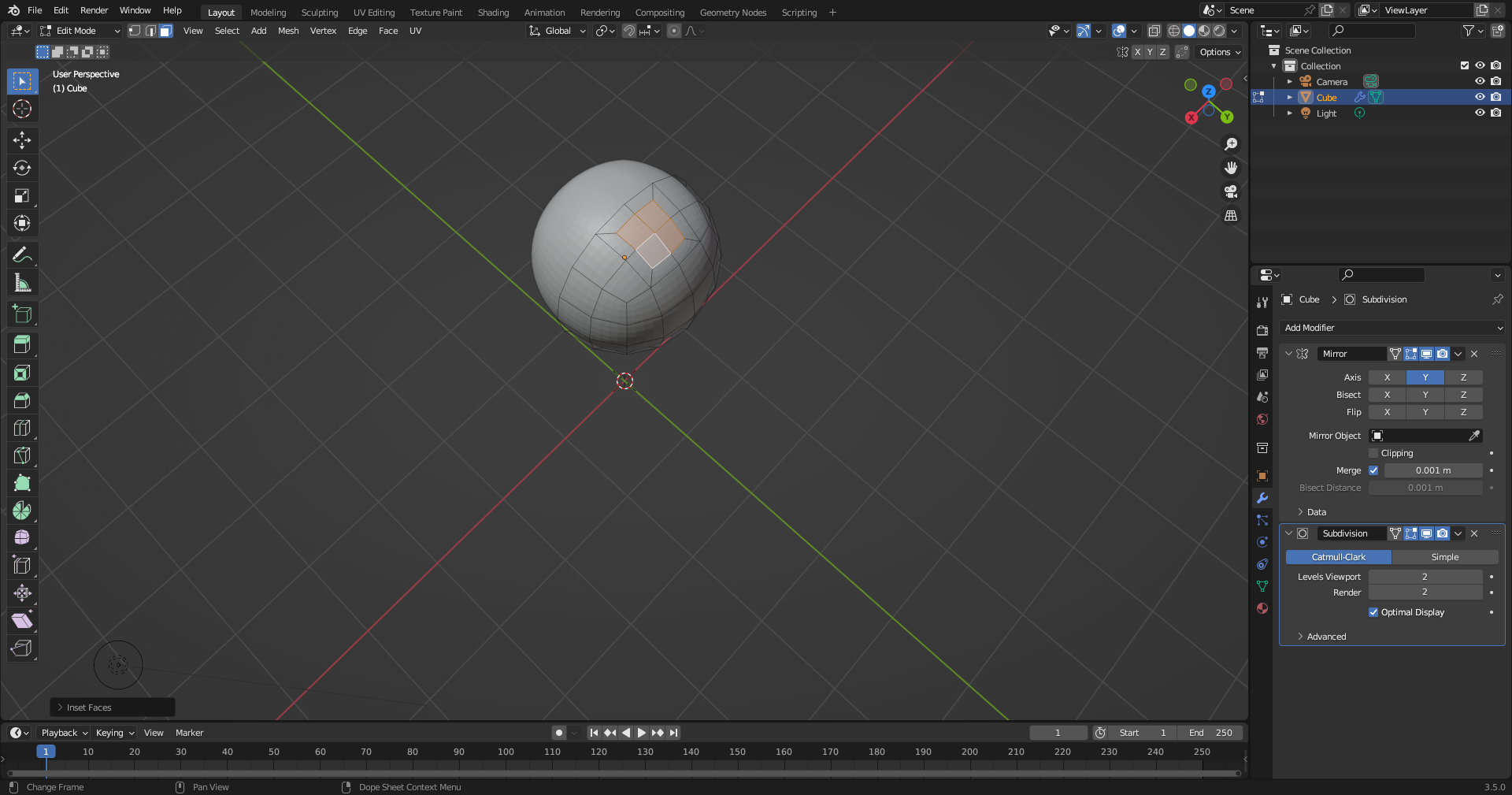Viewport: 1512px width, 795px height.
Task: Switch to vertex select mode
Action: (x=135, y=31)
